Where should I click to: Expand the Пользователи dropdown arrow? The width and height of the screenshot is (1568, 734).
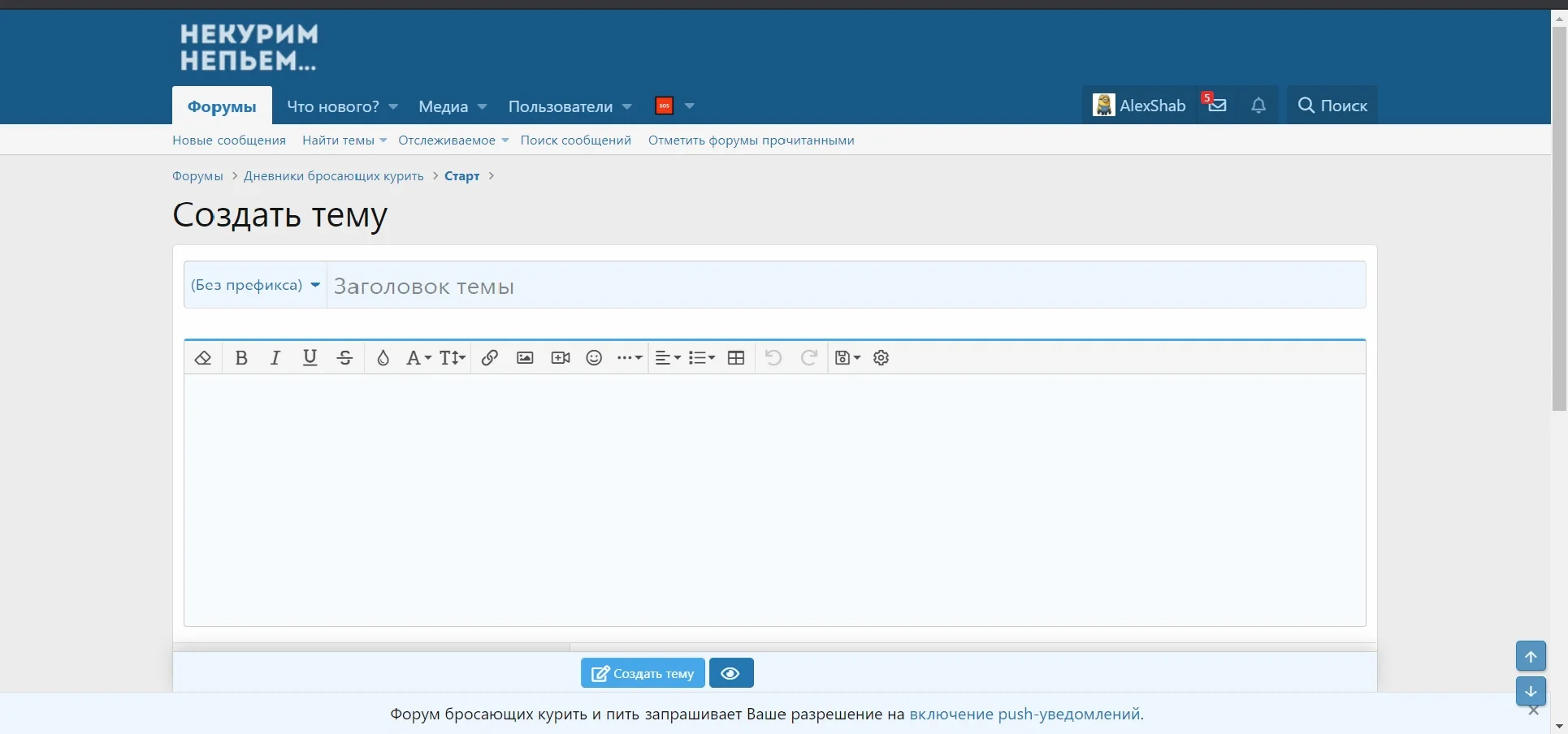(x=627, y=106)
